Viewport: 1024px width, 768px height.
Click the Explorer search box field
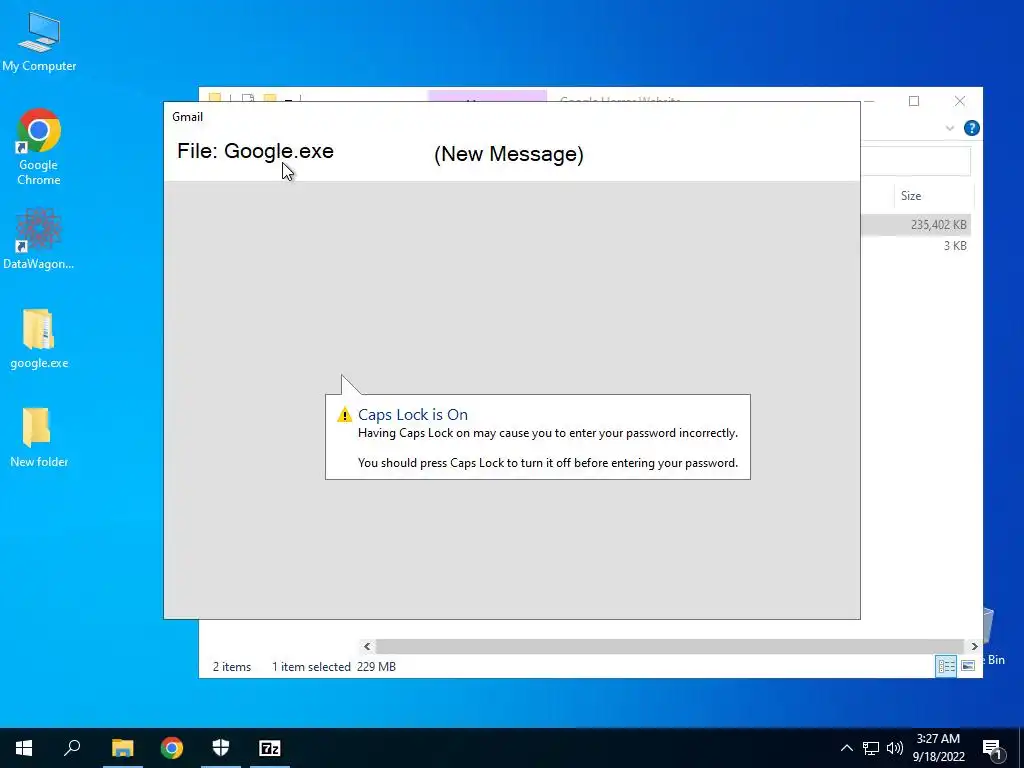click(916, 161)
